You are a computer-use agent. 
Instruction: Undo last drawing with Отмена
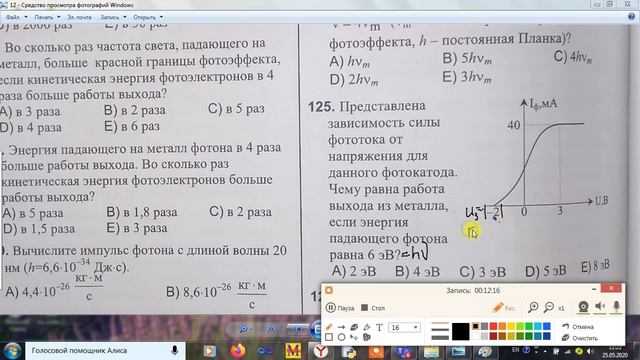pos(578,327)
